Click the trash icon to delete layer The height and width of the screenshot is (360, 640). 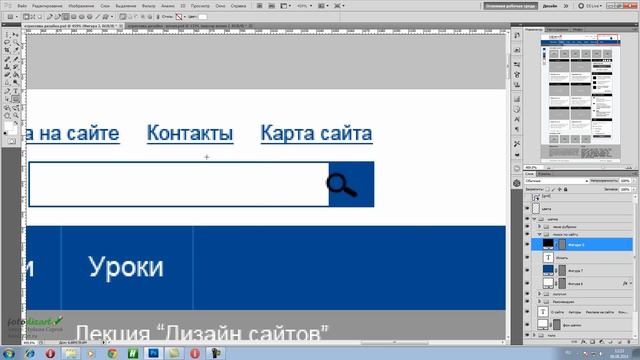tap(628, 342)
